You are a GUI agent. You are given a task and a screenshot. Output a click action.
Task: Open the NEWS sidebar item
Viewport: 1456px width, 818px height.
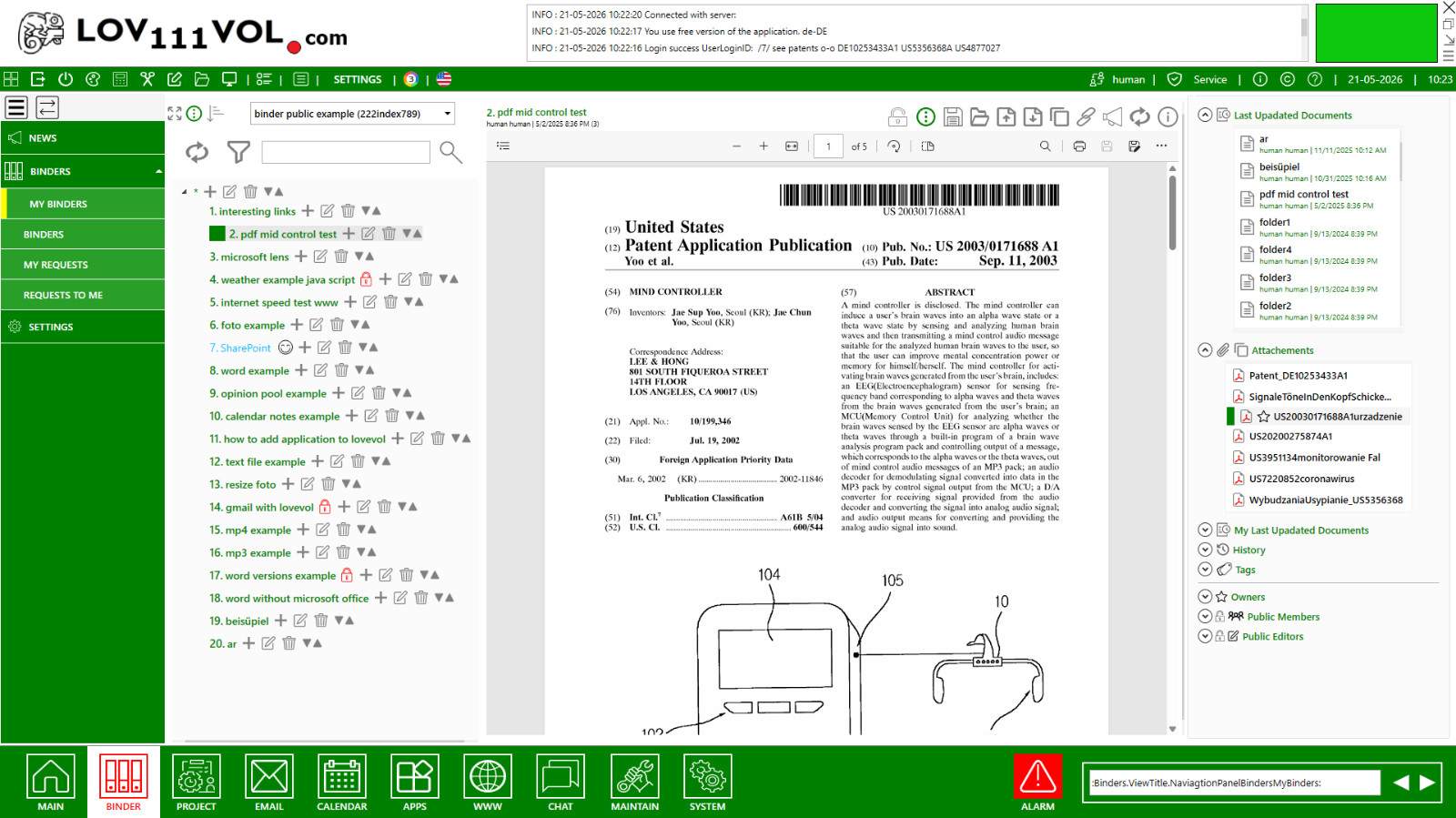pos(83,138)
